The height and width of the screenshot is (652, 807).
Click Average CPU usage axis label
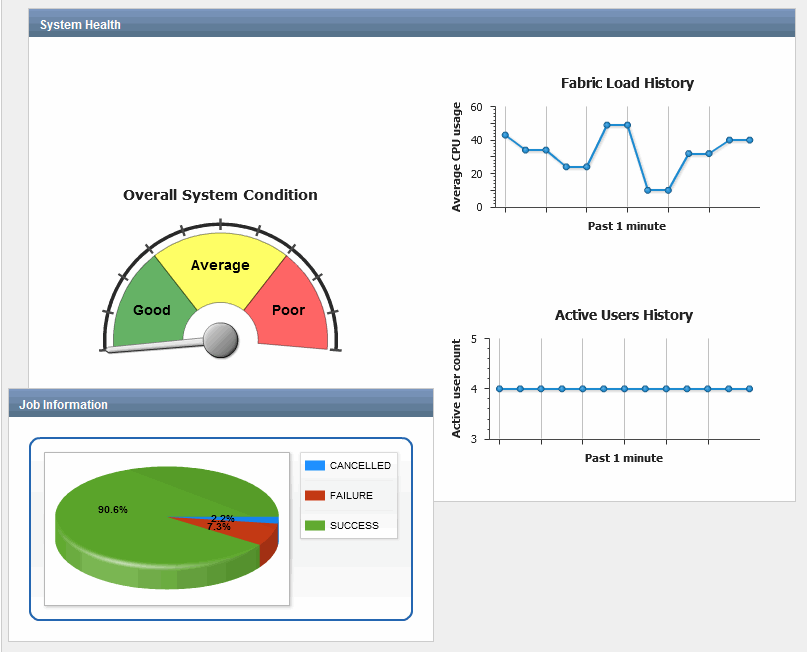coord(456,157)
